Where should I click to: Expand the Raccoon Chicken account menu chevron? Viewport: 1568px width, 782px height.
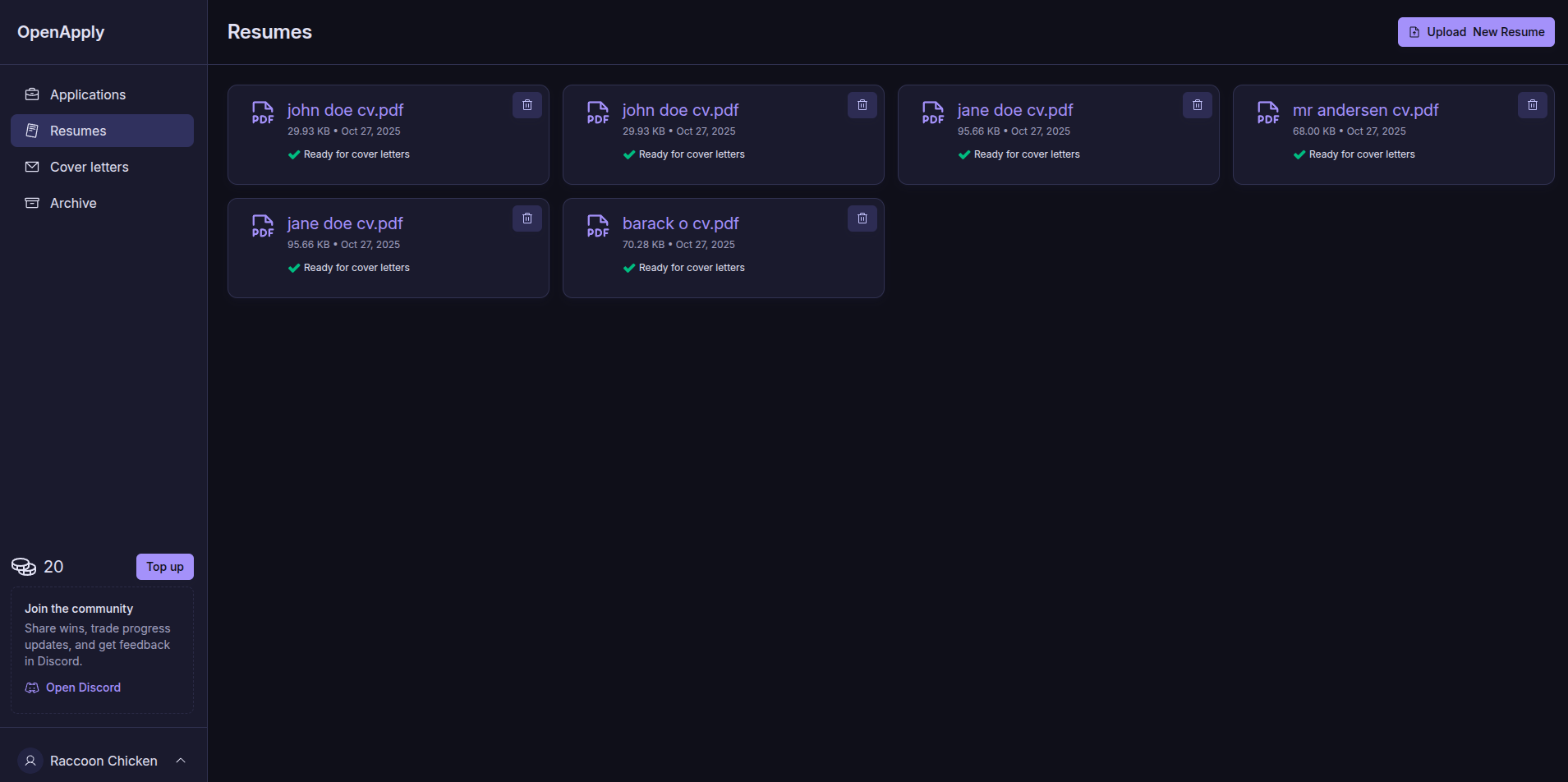(x=181, y=761)
